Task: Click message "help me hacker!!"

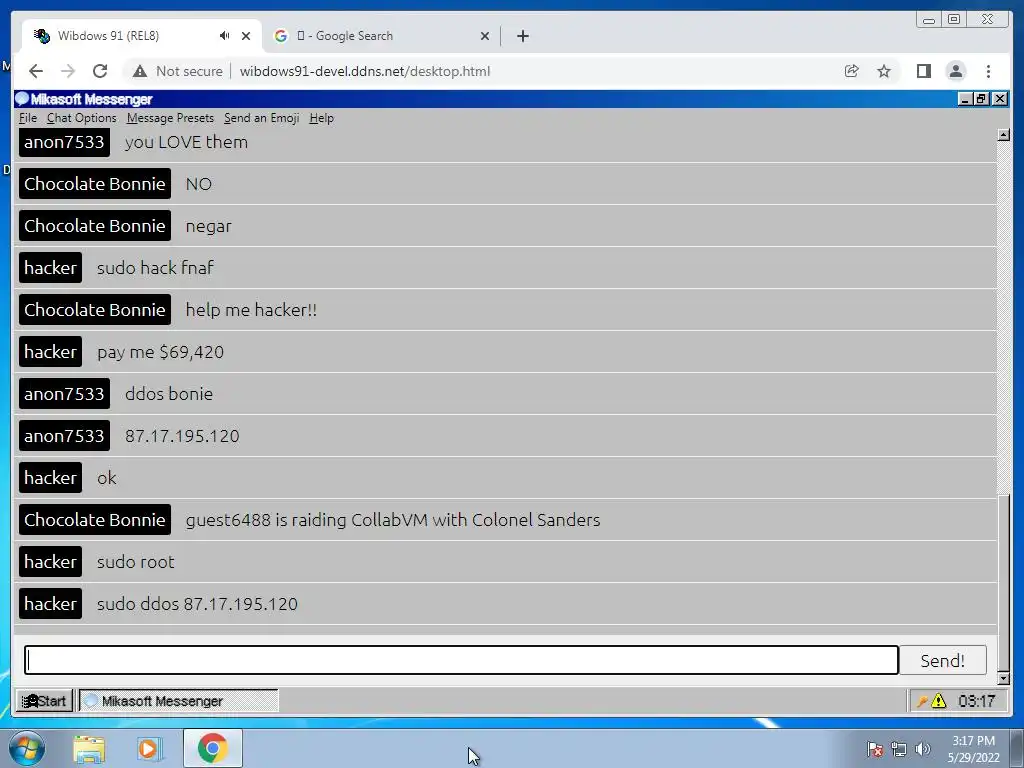Action: pyautogui.click(x=251, y=310)
